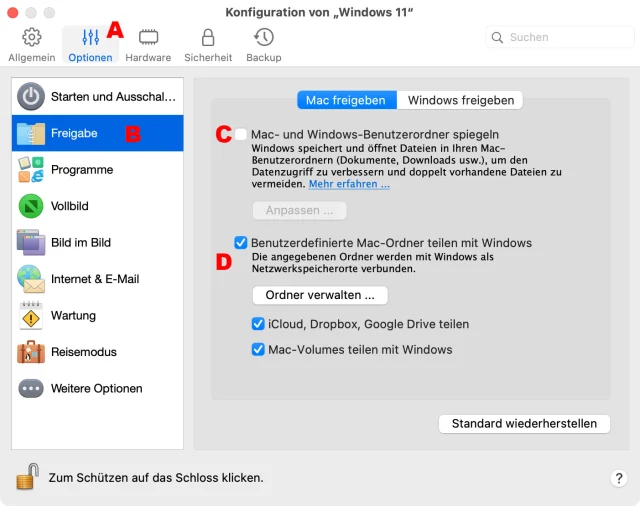Viewport: 640px width, 506px height.
Task: Select Starten und Ausschal... sidebar label
Action: coord(113,97)
